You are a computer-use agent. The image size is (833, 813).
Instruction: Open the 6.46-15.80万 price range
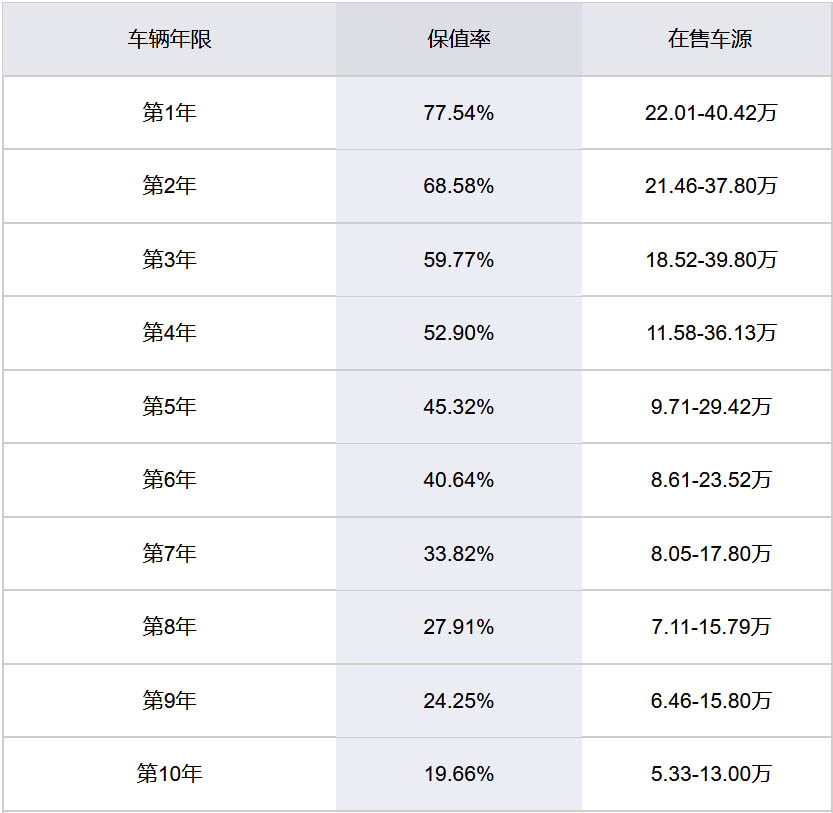point(710,700)
